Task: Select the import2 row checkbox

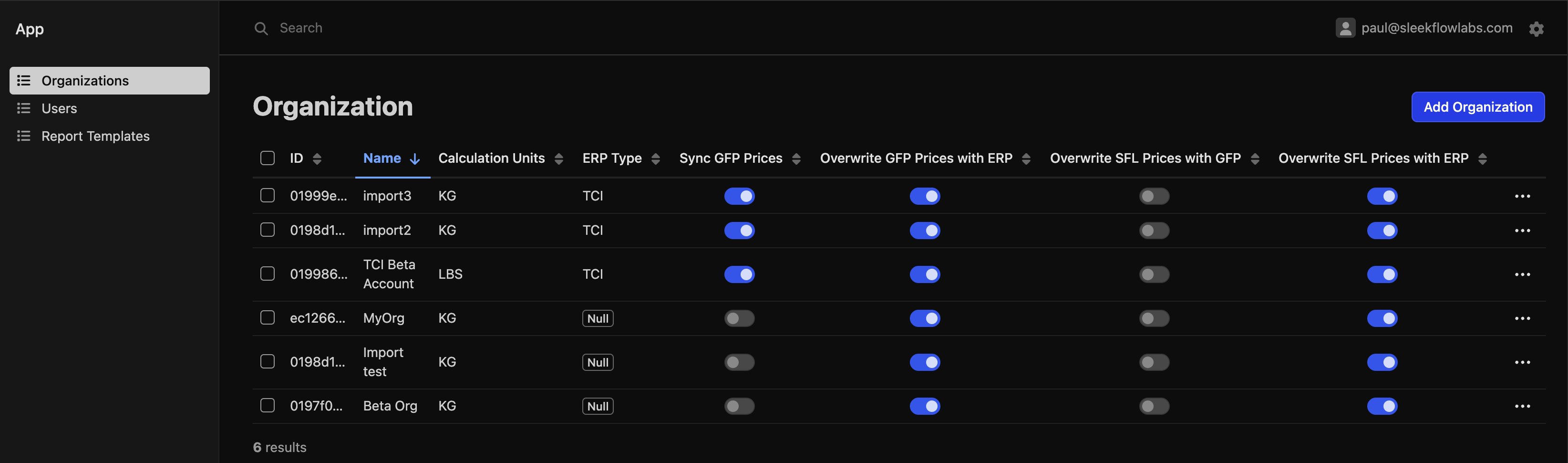Action: [267, 230]
